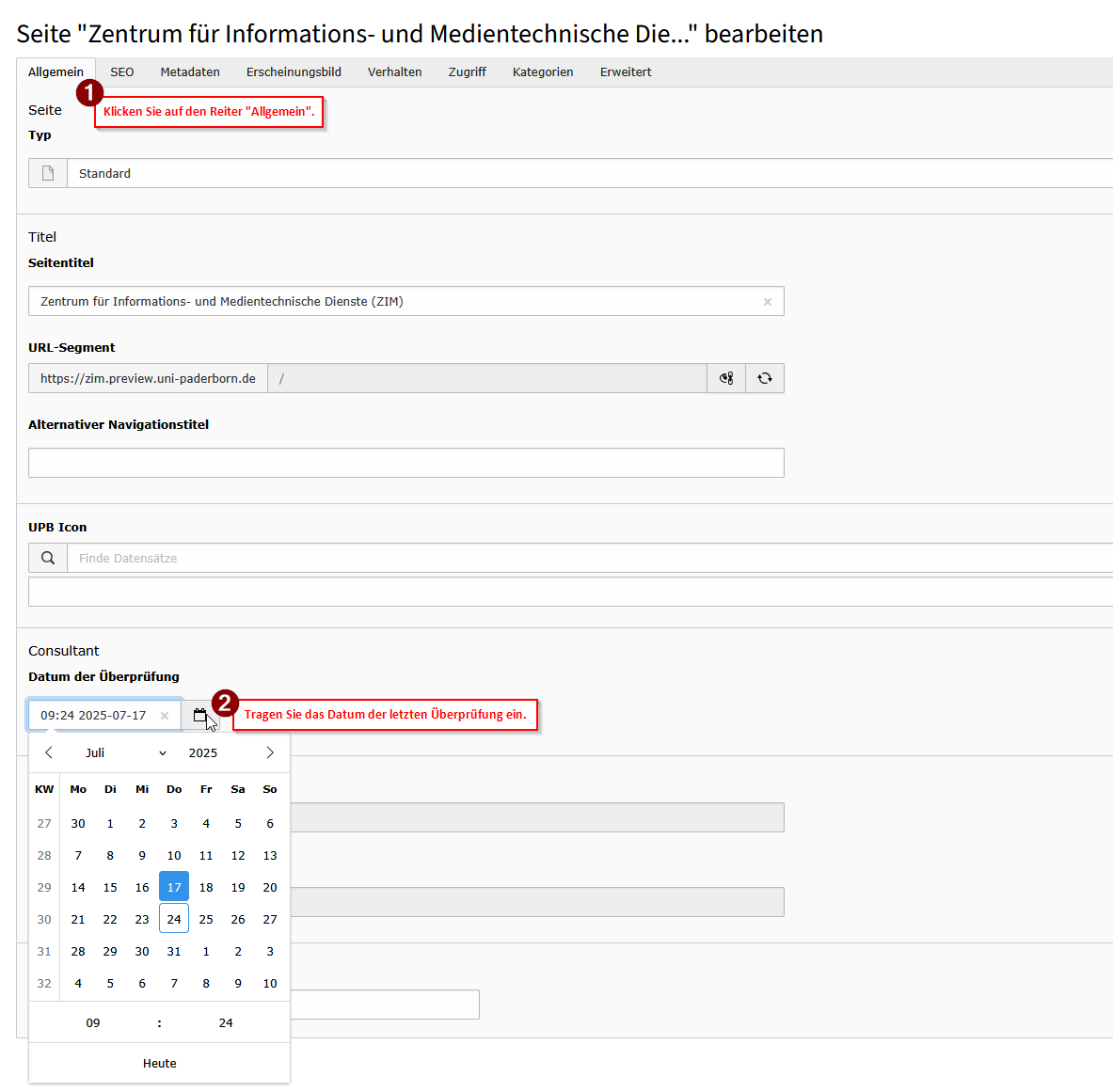Screen dimensions: 1113x1092
Task: Select the highlighted day 17 in calendar
Action: tap(174, 887)
